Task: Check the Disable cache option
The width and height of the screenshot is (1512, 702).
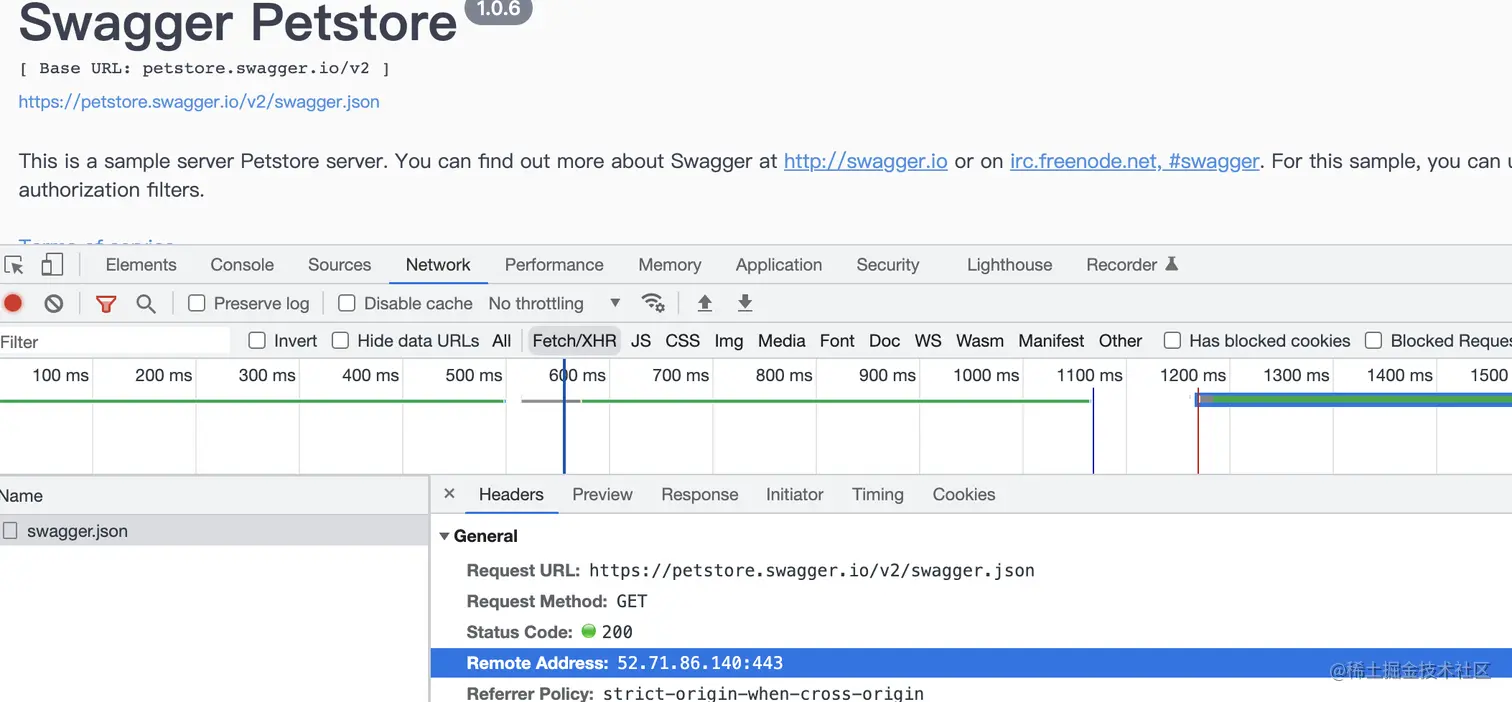Action: tap(347, 303)
